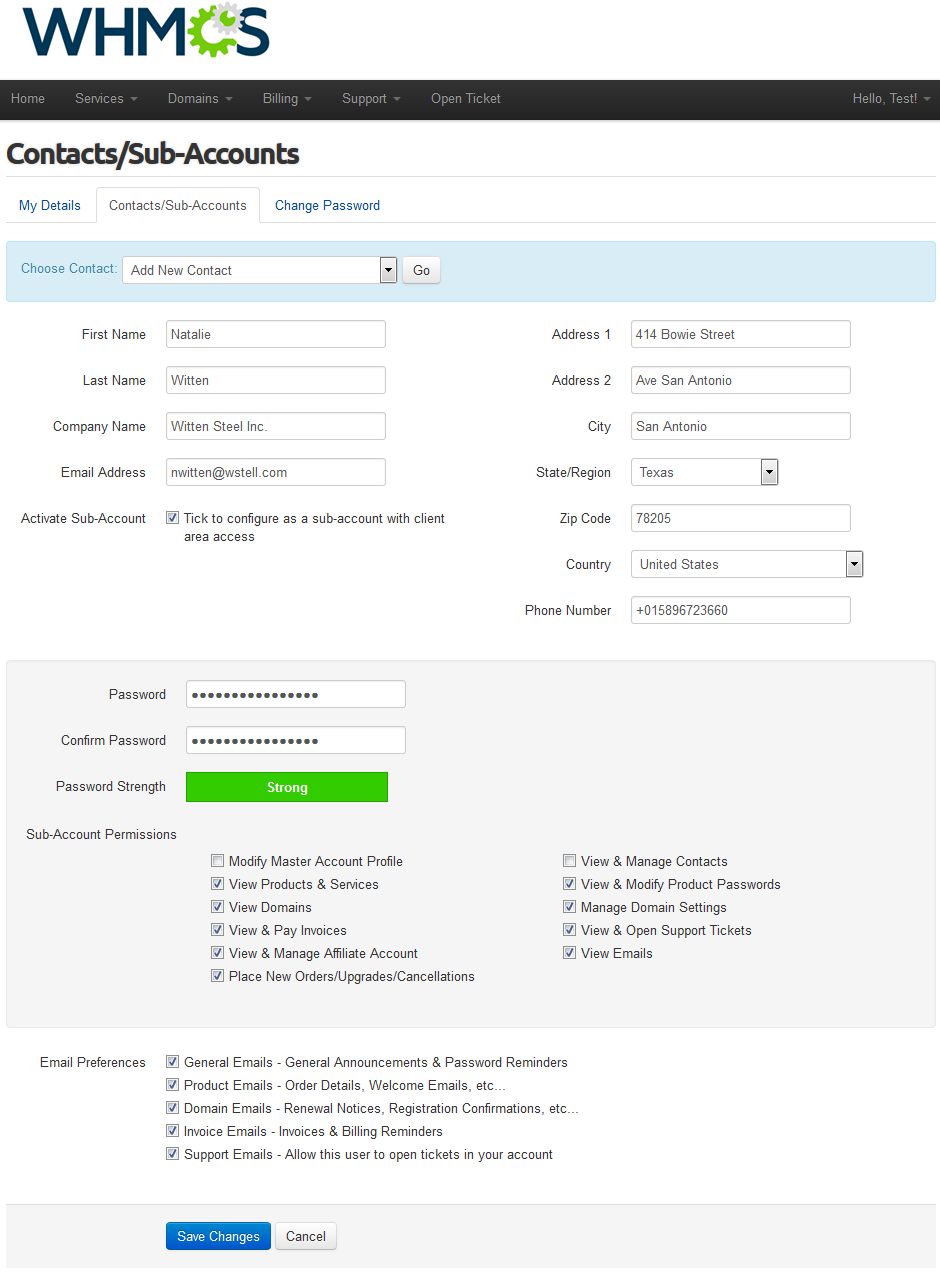
Task: Toggle View Products & Services permission
Action: point(217,884)
